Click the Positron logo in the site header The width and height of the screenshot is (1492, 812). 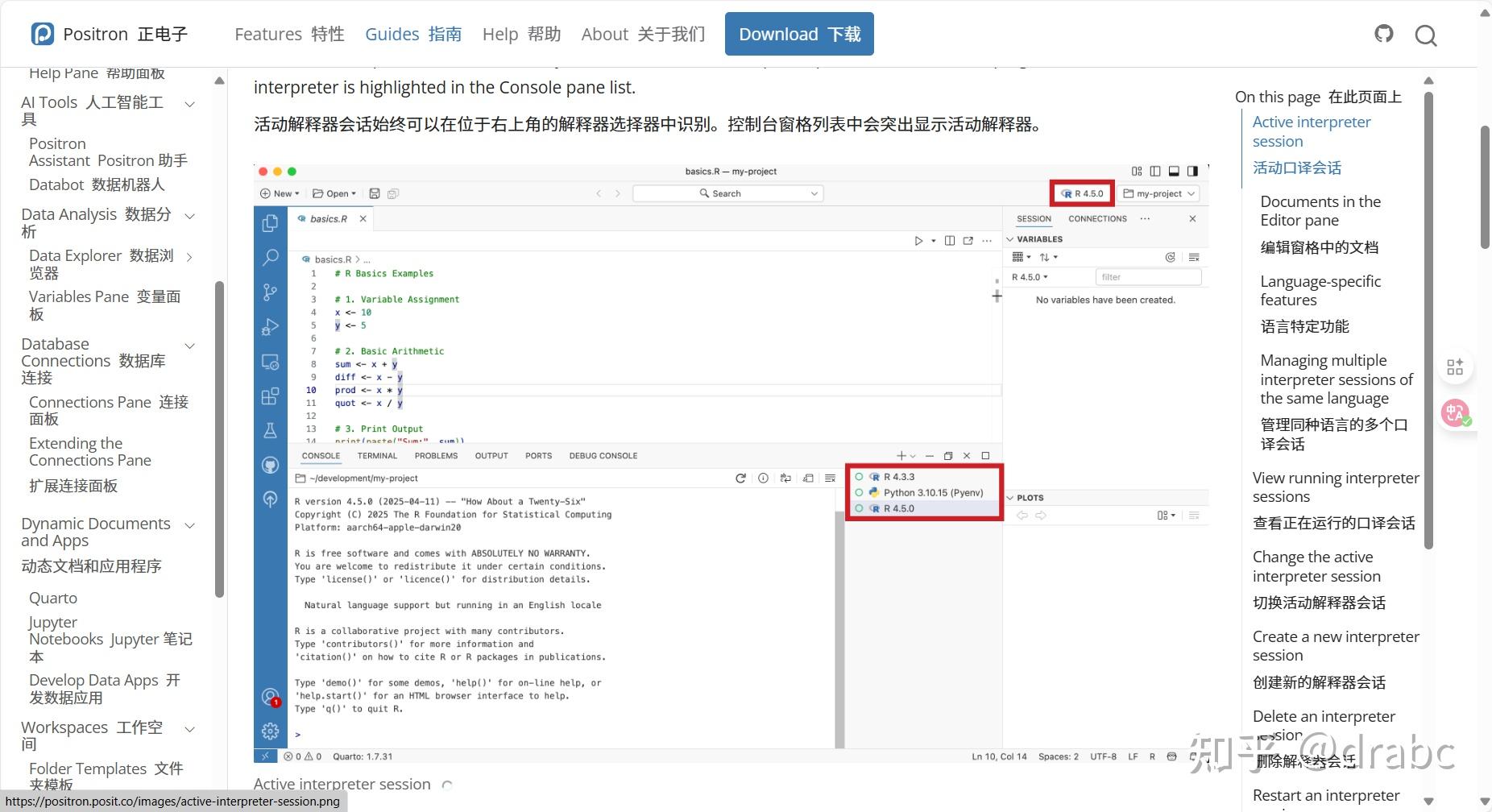[43, 34]
